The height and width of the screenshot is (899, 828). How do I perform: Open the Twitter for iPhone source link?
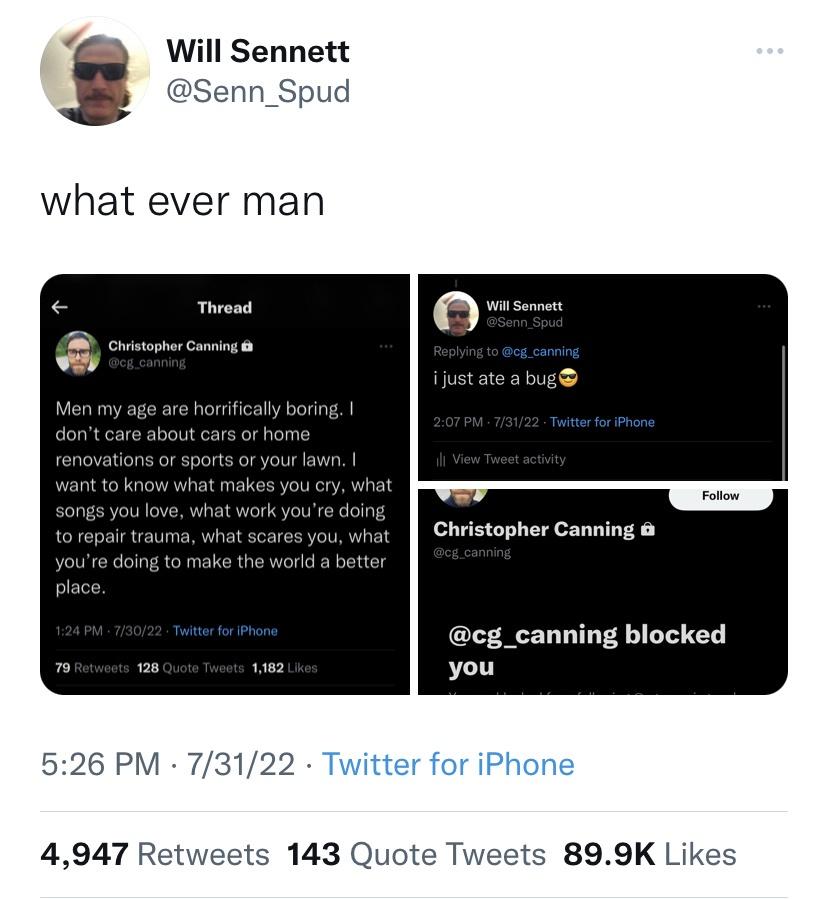pos(448,764)
